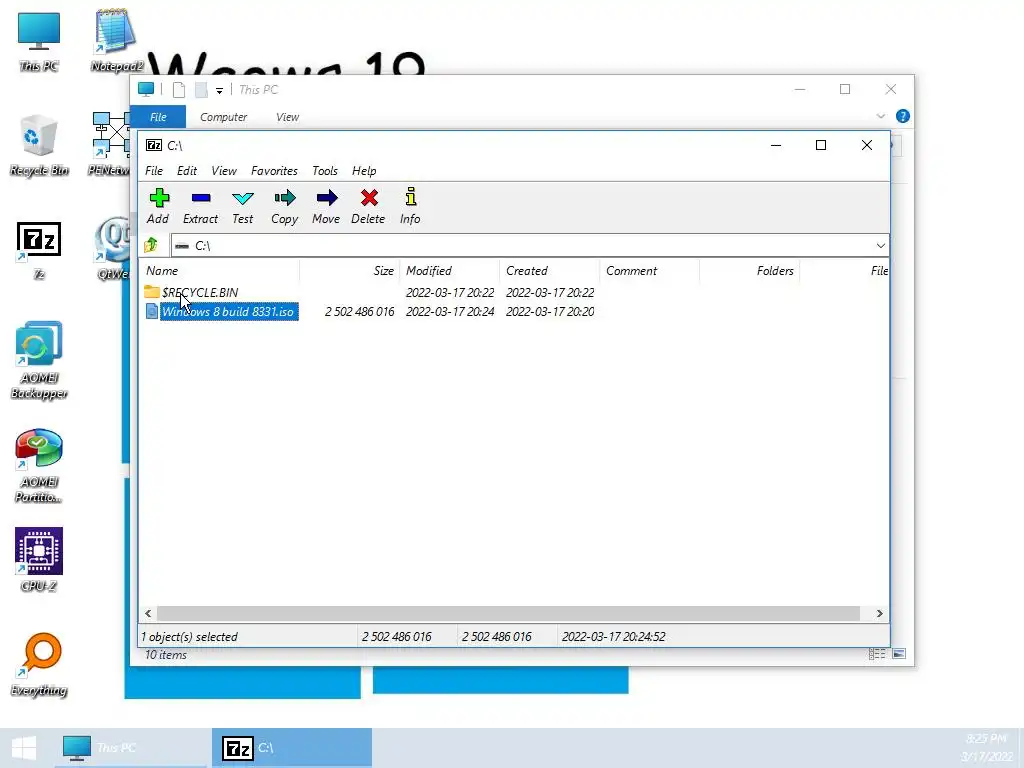1024x768 pixels.
Task: Minimize the 7-Zip window
Action: point(776,145)
